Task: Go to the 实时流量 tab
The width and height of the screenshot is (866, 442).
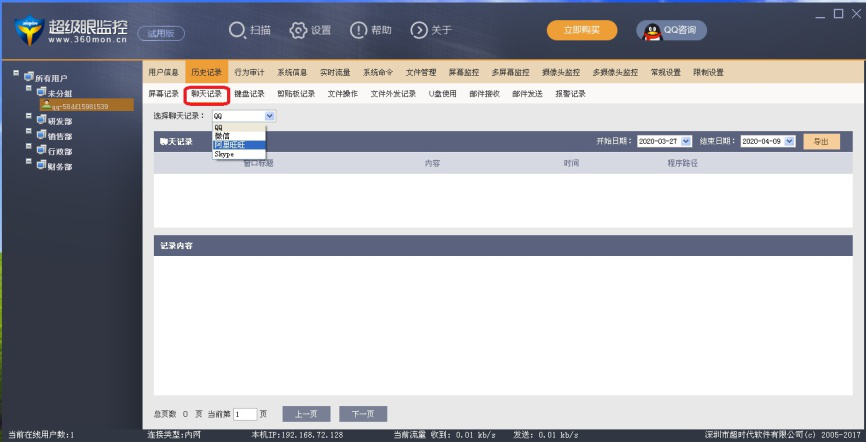Action: pos(335,72)
